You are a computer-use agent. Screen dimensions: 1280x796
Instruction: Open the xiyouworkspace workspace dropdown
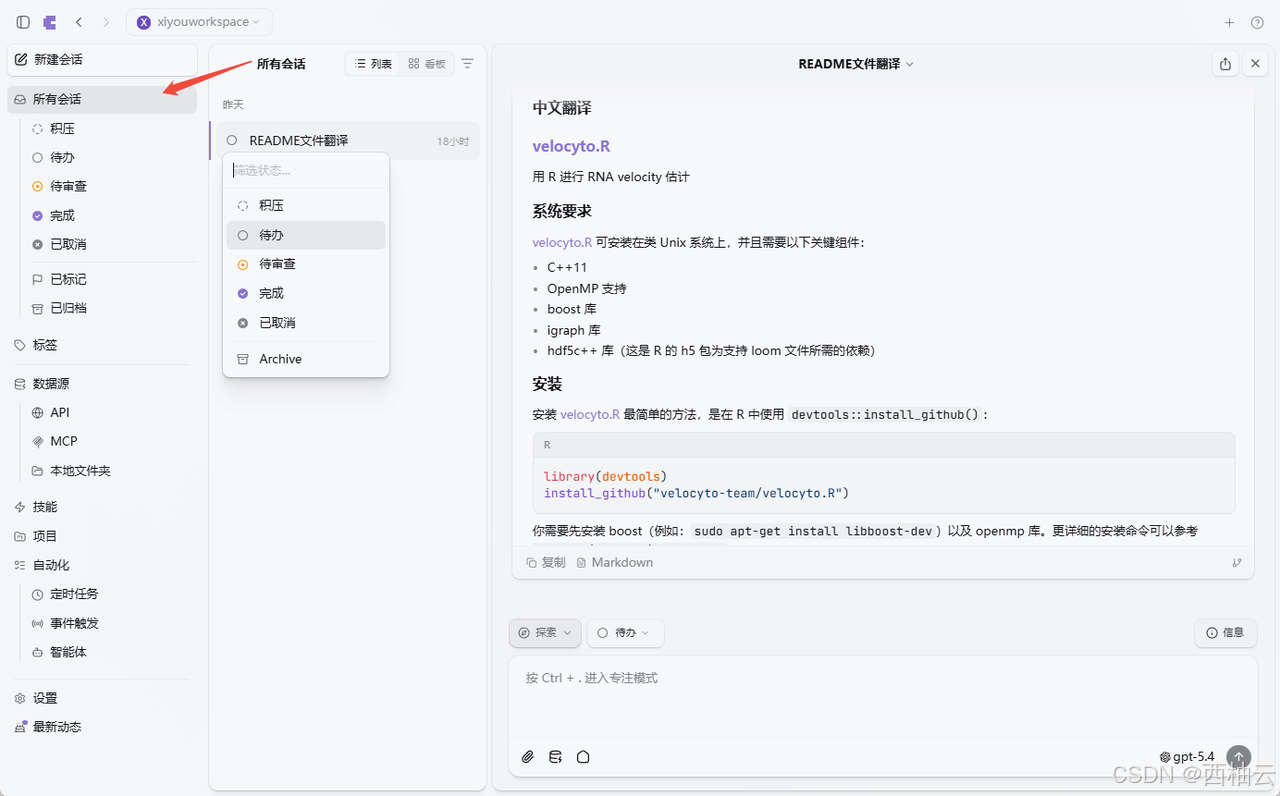coord(199,22)
